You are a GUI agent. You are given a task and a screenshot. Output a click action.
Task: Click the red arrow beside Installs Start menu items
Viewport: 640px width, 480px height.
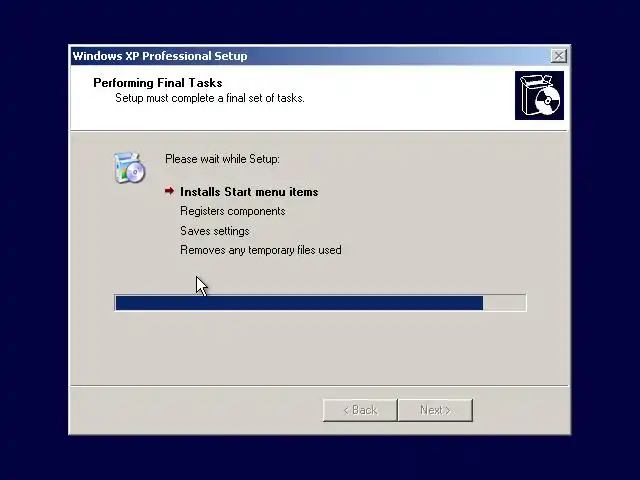point(169,191)
